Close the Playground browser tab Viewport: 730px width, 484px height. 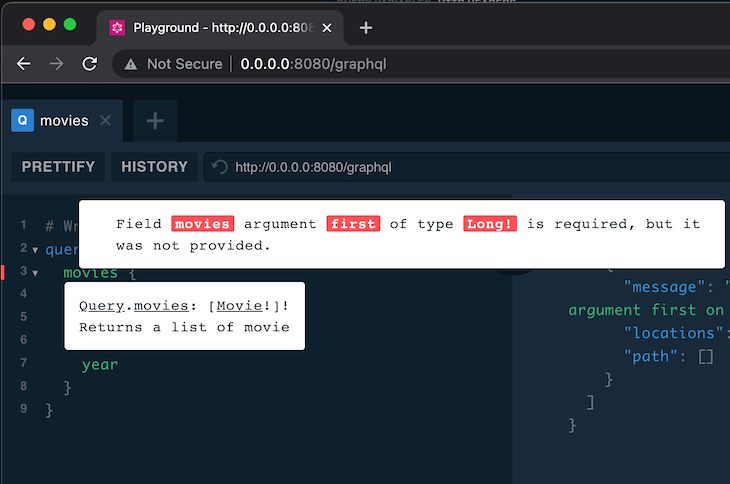click(327, 28)
